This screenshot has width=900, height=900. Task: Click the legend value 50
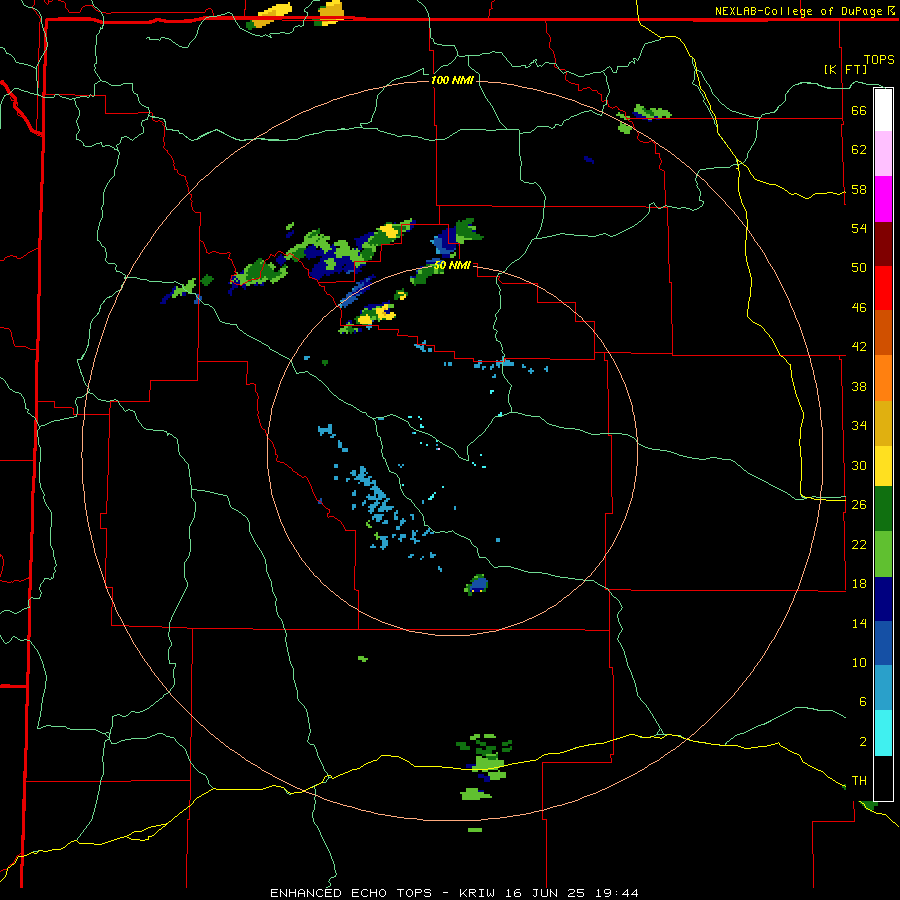(859, 267)
